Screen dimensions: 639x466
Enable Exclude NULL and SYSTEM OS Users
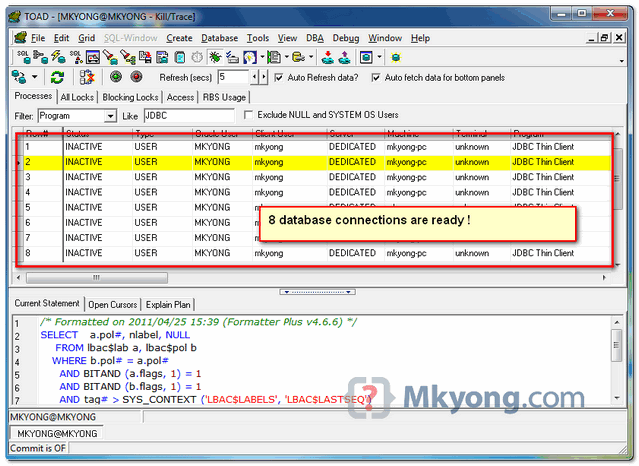[248, 115]
